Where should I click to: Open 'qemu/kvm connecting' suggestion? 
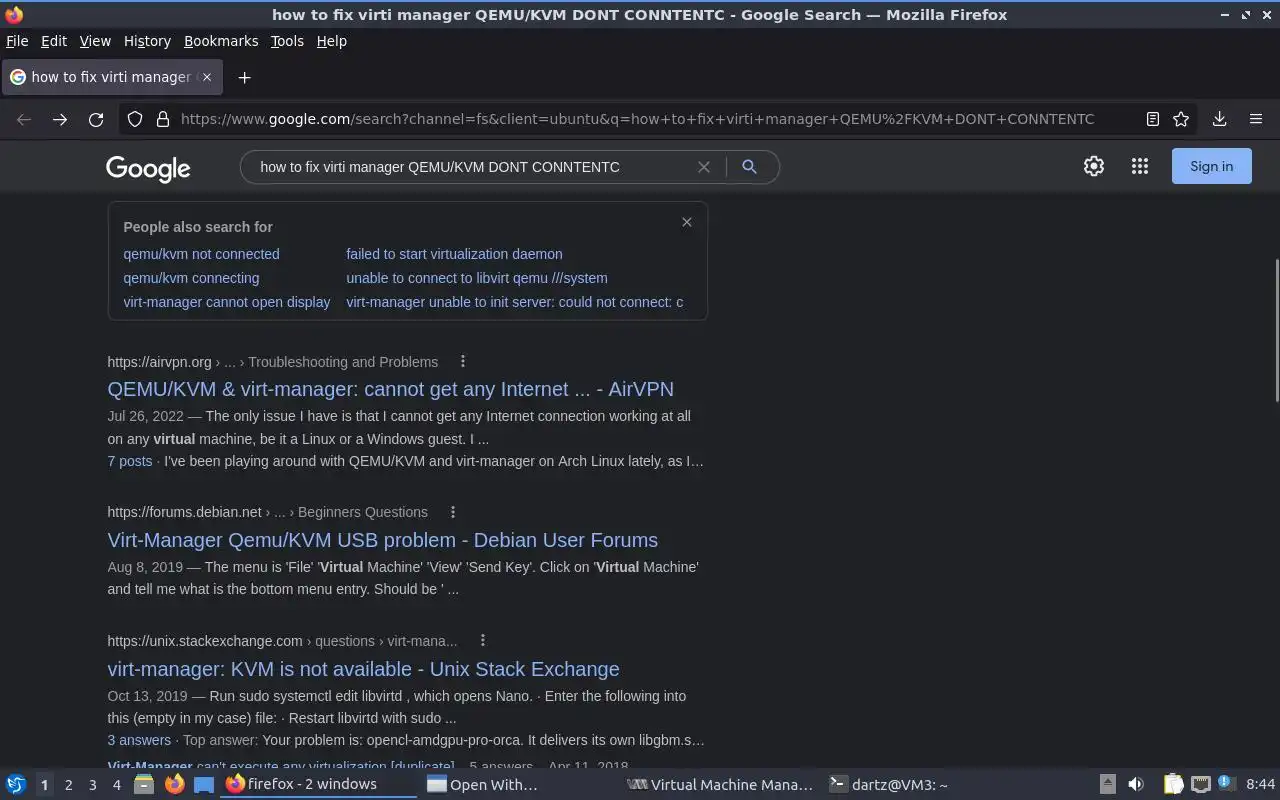[191, 278]
